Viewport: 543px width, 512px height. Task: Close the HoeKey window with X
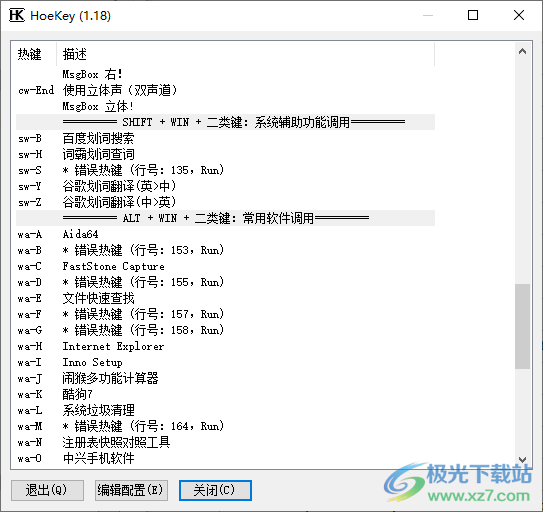(519, 15)
